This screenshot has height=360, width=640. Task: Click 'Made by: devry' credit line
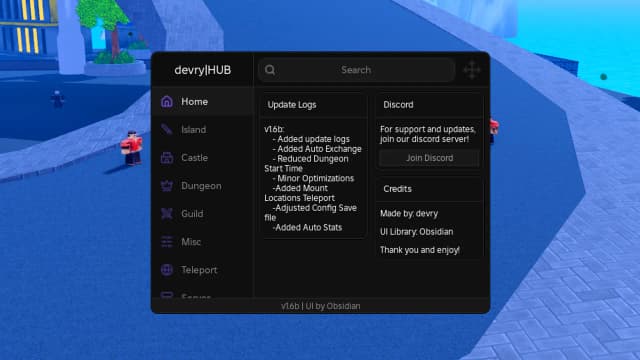tap(409, 213)
